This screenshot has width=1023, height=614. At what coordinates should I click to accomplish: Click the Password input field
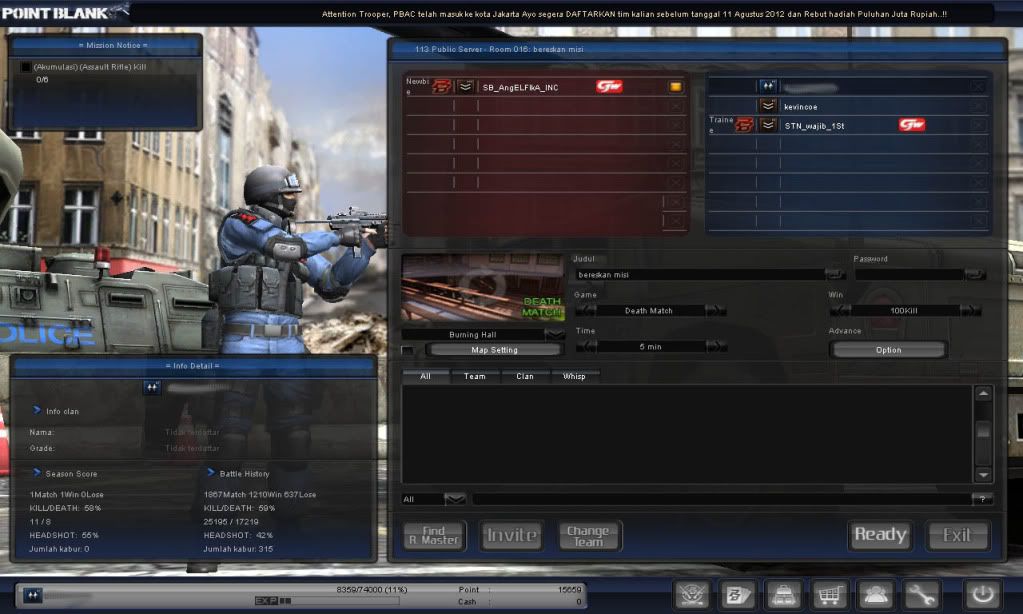tap(909, 275)
